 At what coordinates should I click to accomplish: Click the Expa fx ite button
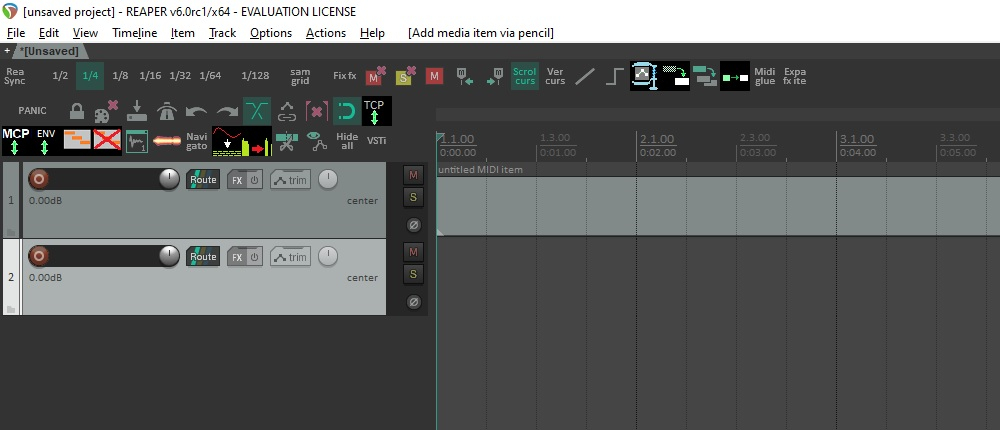795,76
